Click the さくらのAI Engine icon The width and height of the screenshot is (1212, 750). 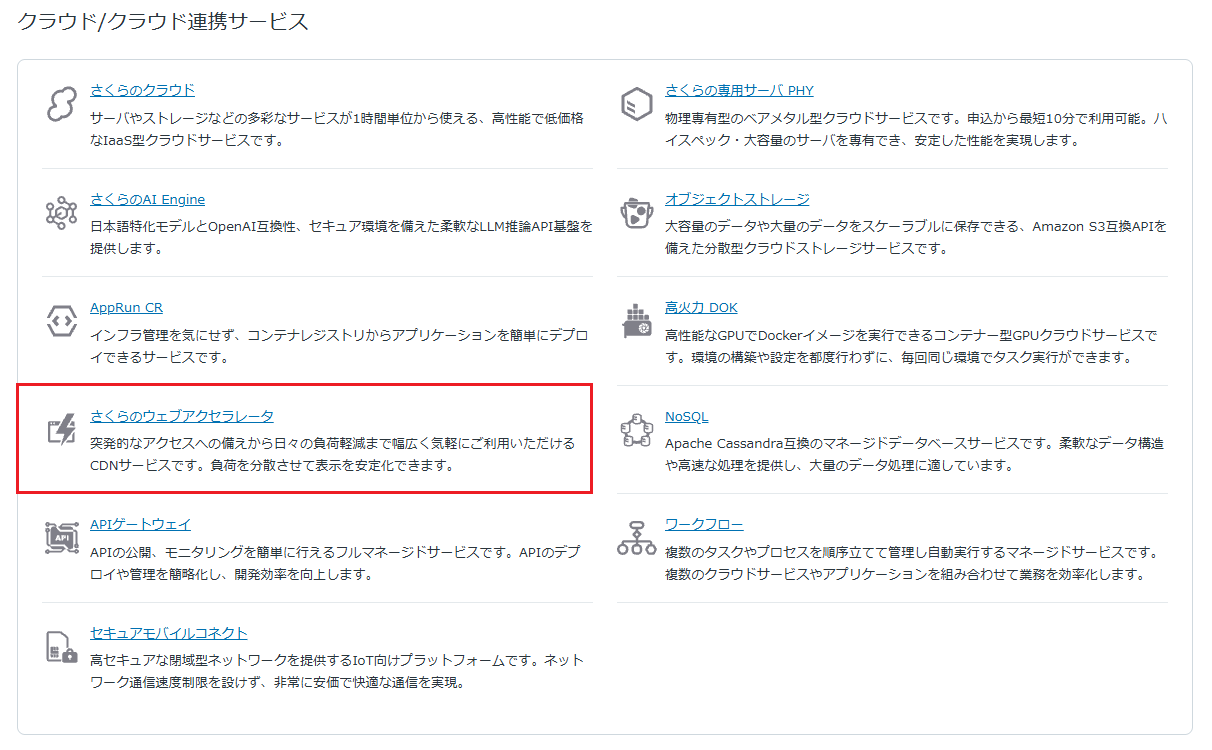click(x=62, y=213)
